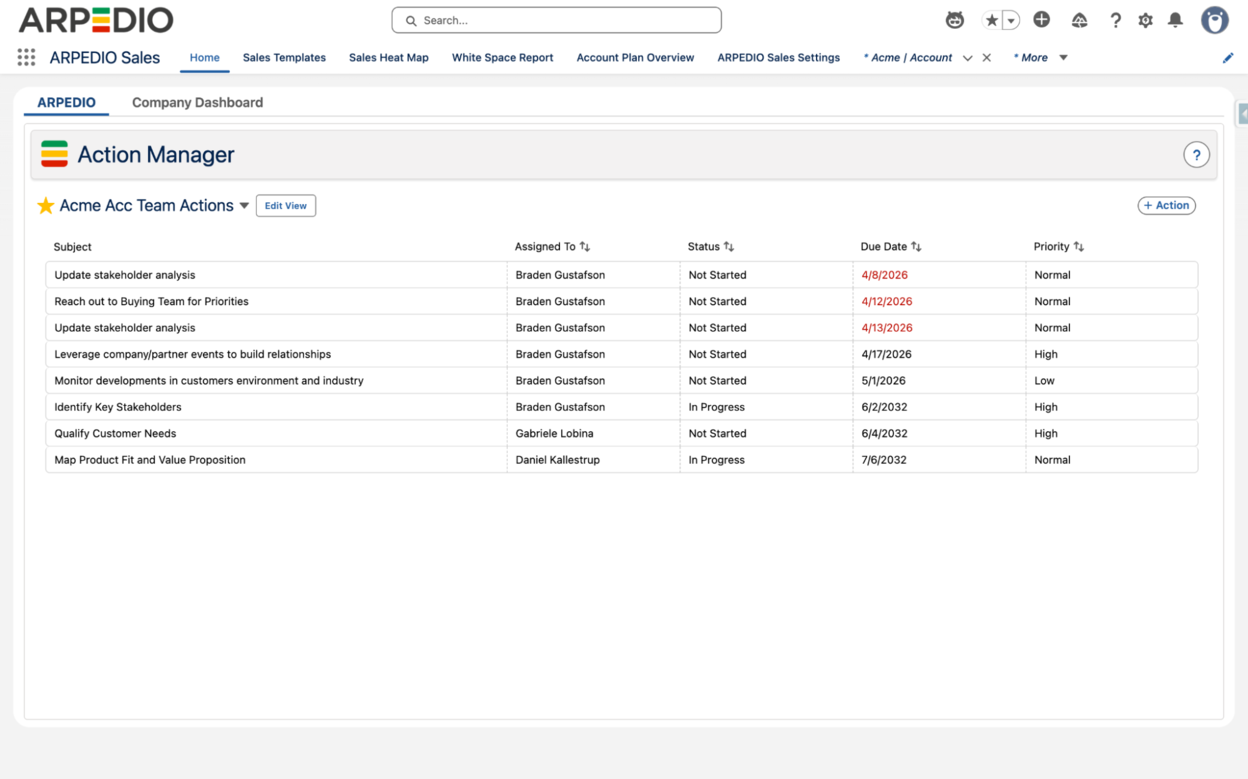Screen dimensions: 1248x779
Task: Click the overdue date 4/13/2026
Action: [887, 328]
